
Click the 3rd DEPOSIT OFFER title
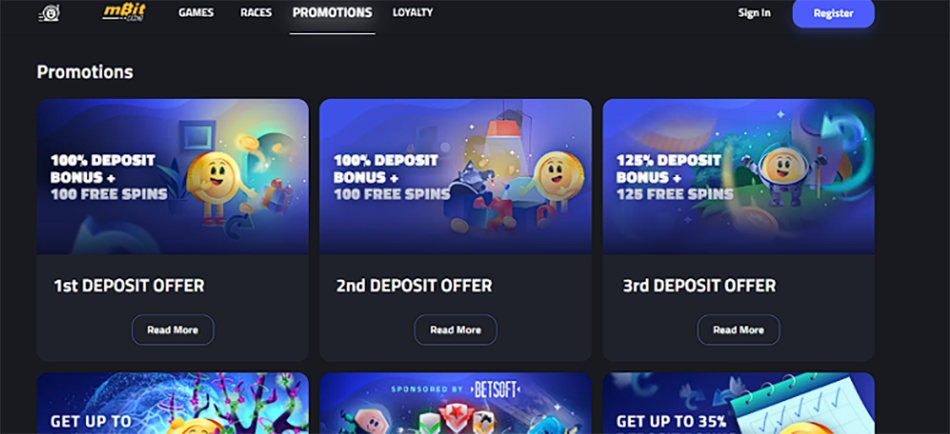coord(699,285)
